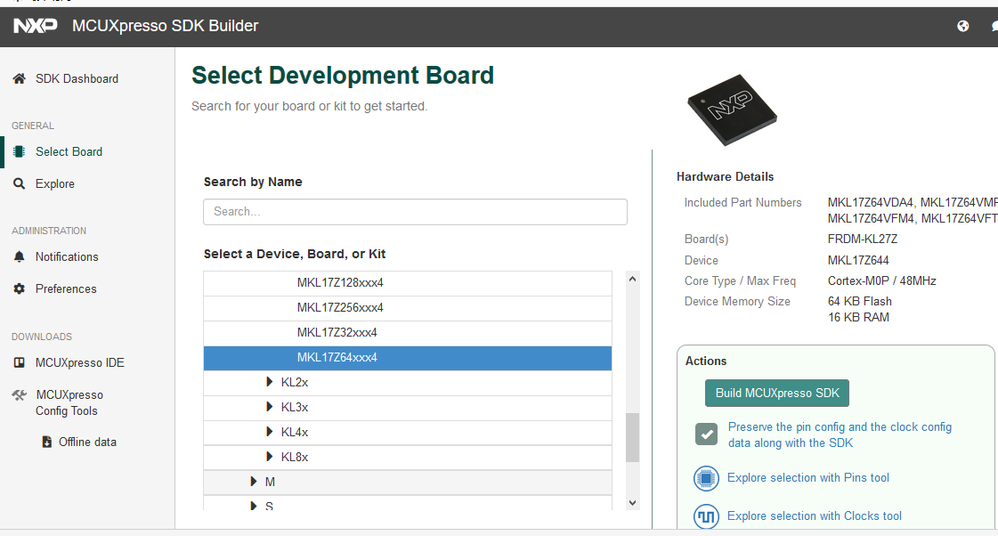The width and height of the screenshot is (998, 536).
Task: Open SDK Dashboard in sidebar
Action: point(77,79)
